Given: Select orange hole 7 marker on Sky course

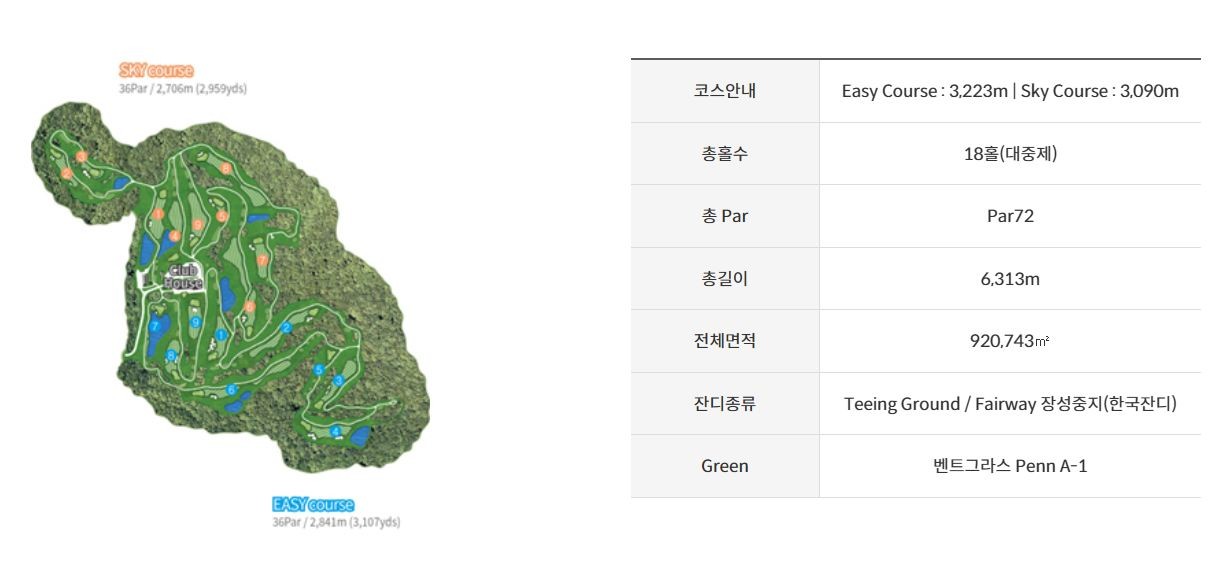Looking at the screenshot, I should tap(262, 260).
